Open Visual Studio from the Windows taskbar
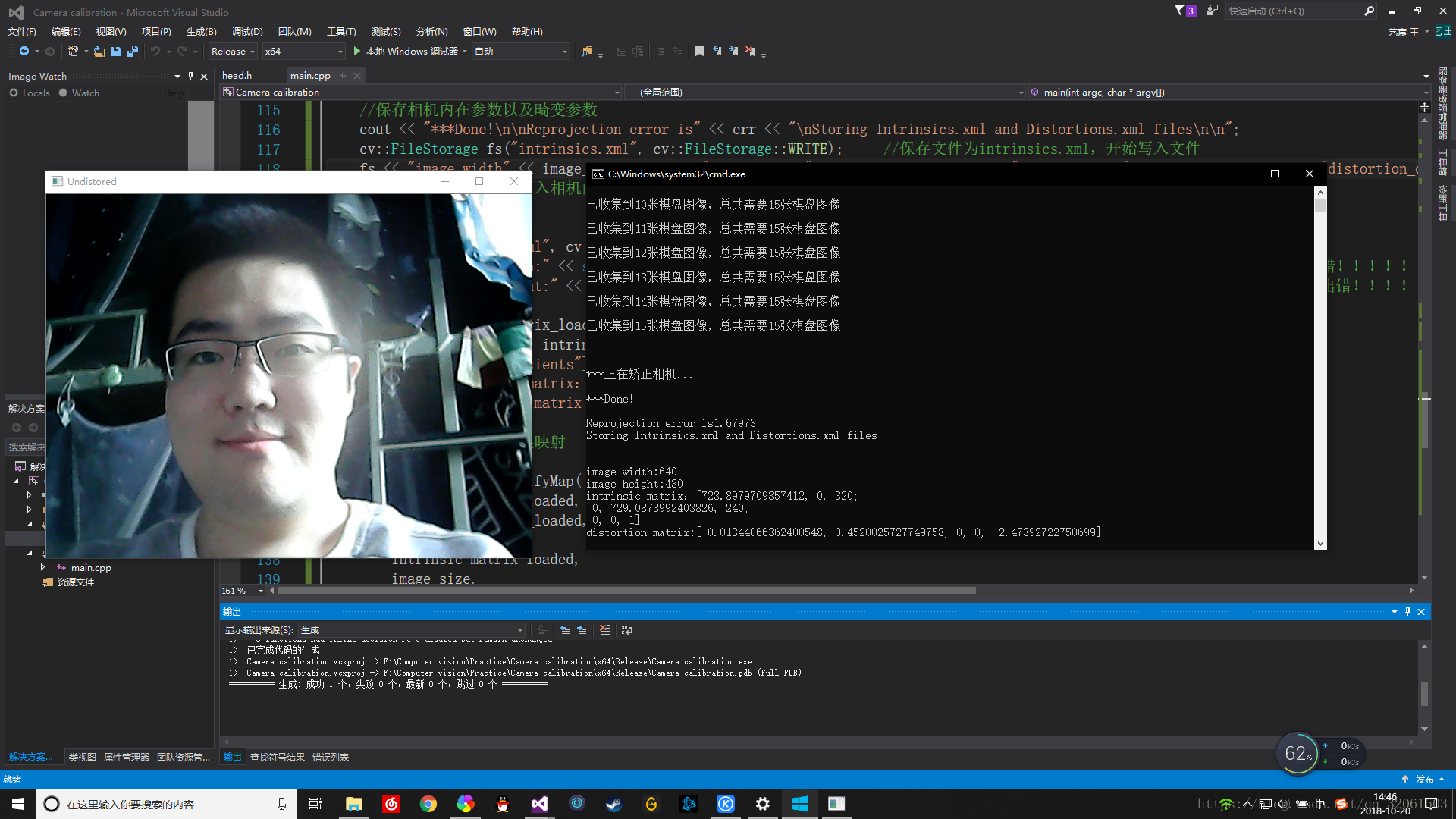Viewport: 1456px width, 819px height. (539, 804)
